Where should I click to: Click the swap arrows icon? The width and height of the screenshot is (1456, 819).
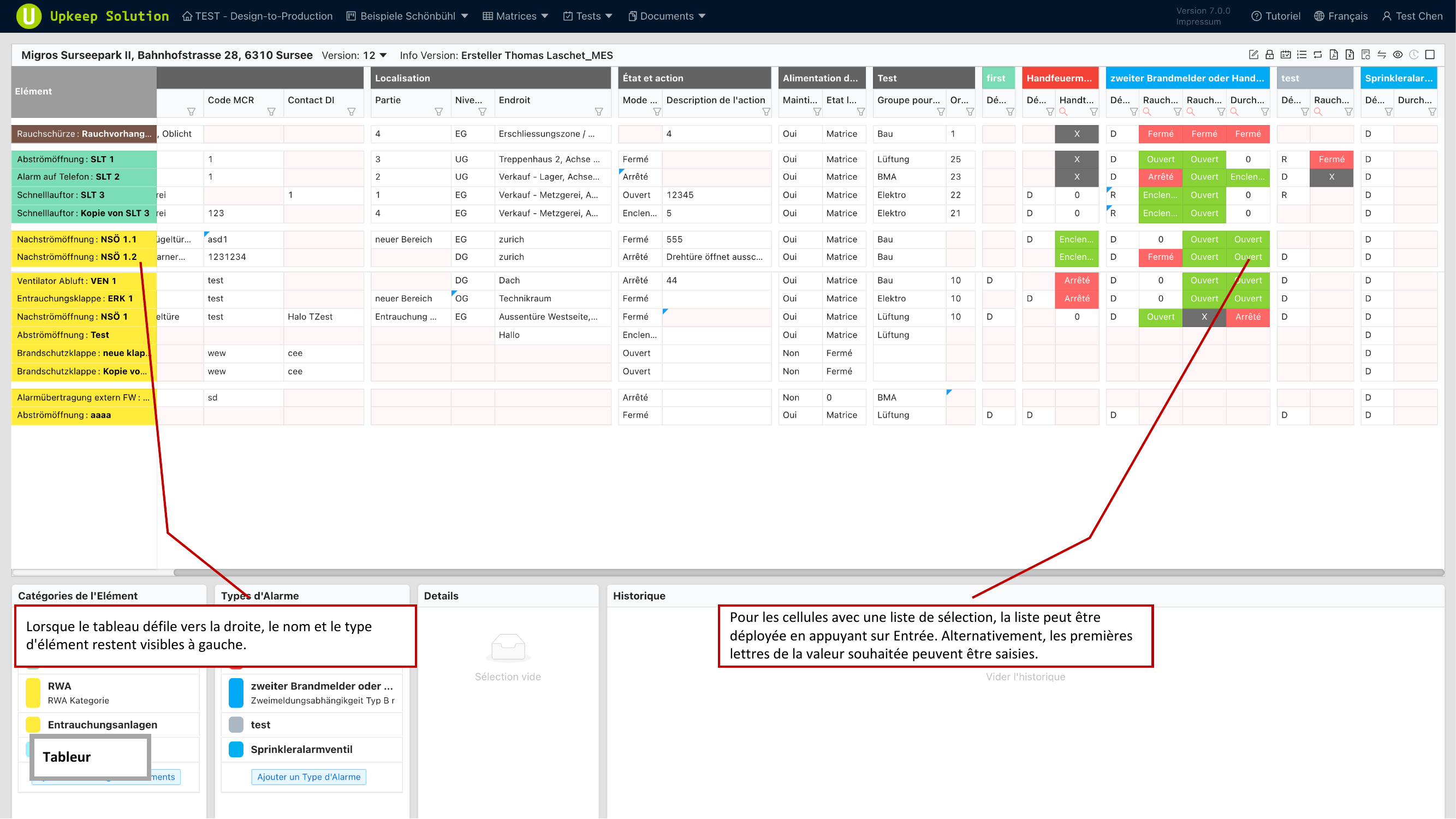coord(1381,55)
